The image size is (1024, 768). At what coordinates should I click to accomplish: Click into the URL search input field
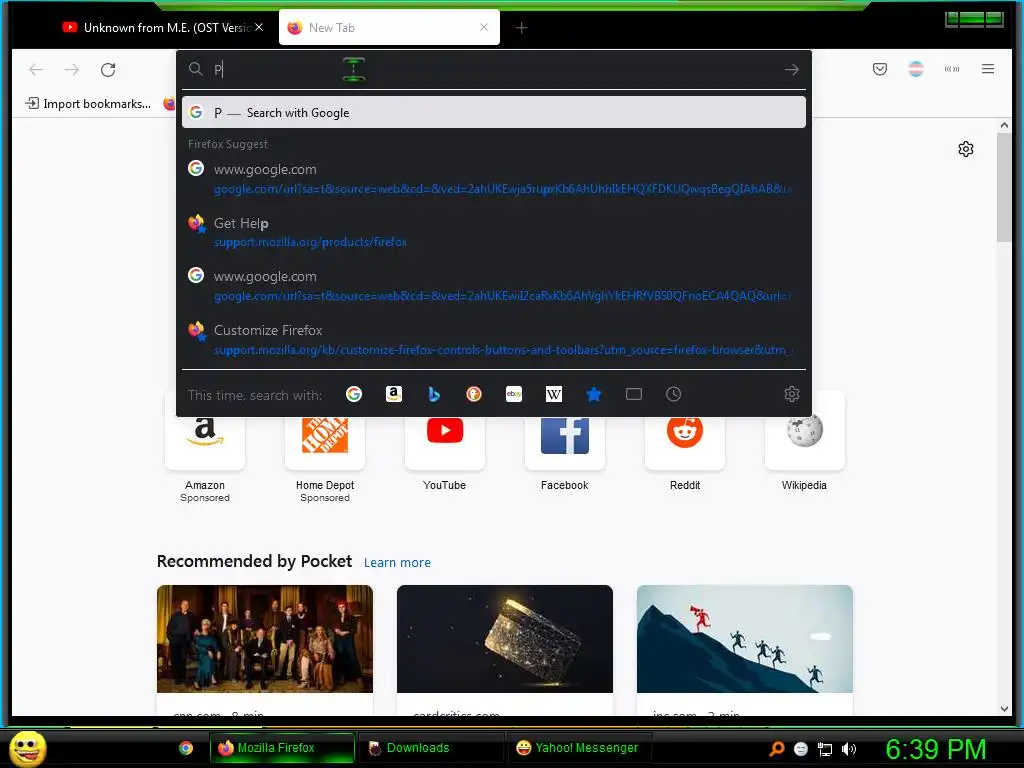[x=496, y=69]
